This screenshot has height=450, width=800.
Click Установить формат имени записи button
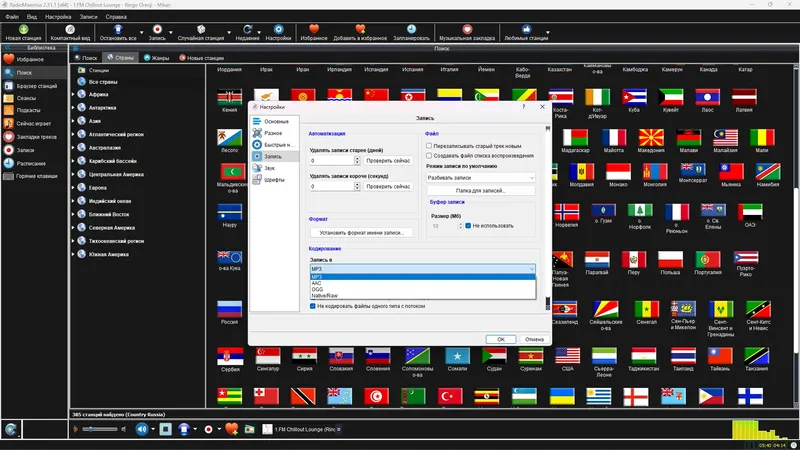click(361, 233)
